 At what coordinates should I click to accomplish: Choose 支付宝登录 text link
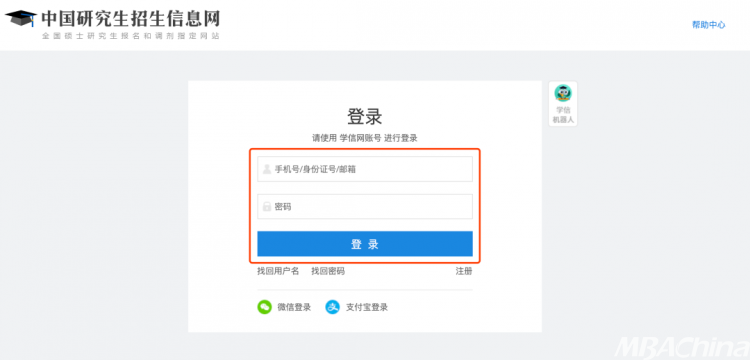(367, 307)
